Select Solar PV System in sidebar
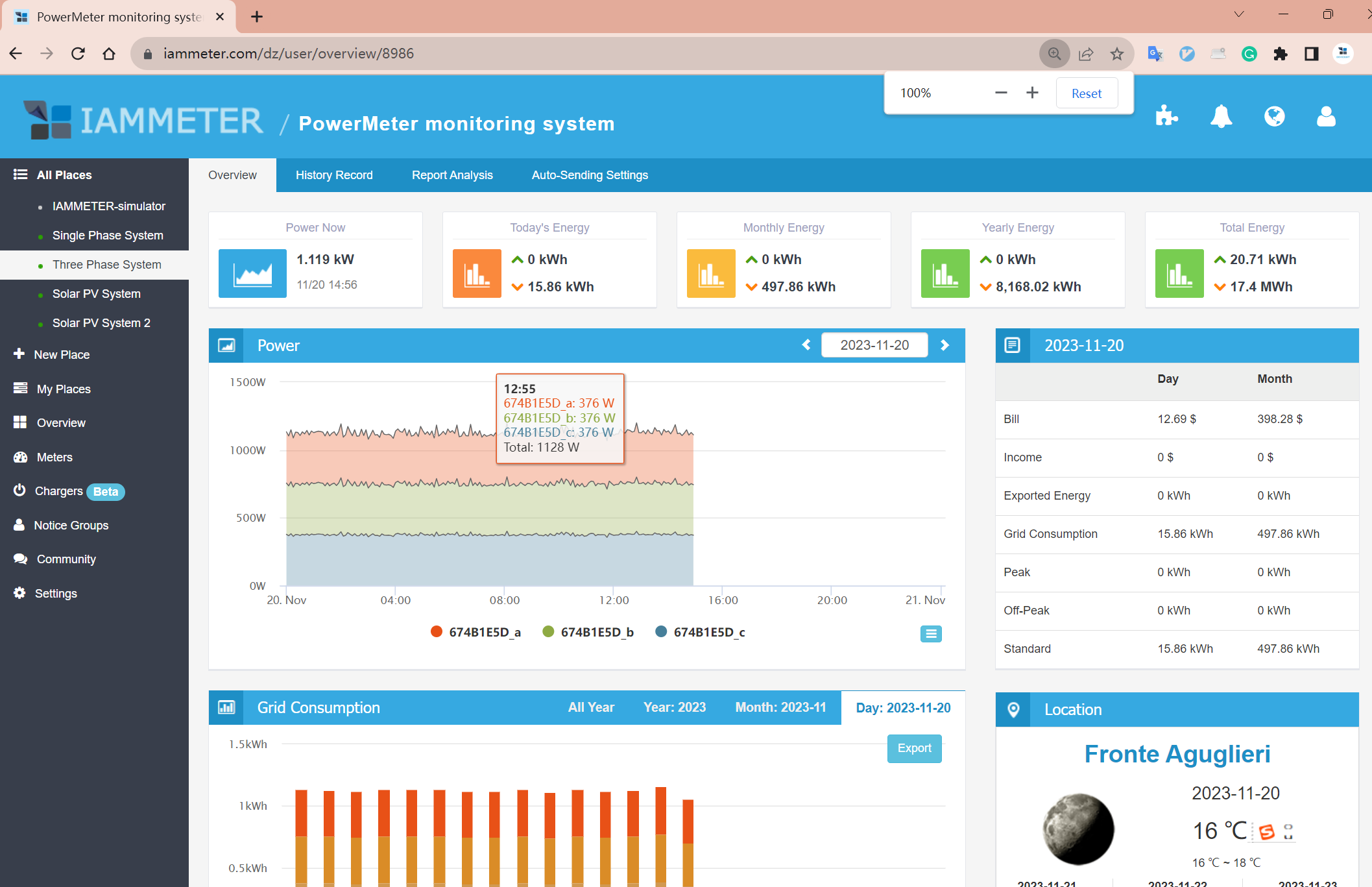This screenshot has width=1372, height=887. [96, 294]
